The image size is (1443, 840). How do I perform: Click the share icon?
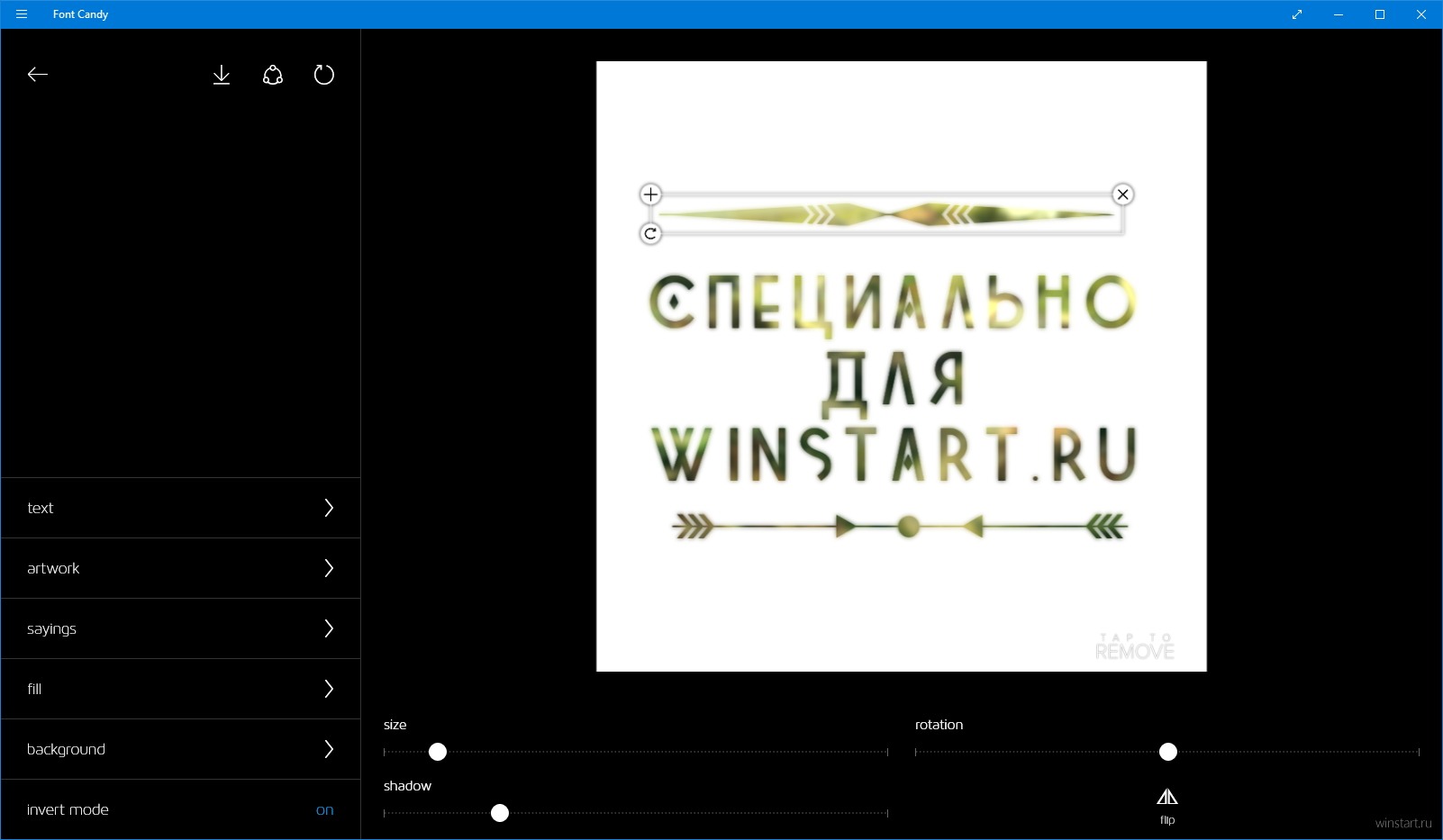[273, 75]
